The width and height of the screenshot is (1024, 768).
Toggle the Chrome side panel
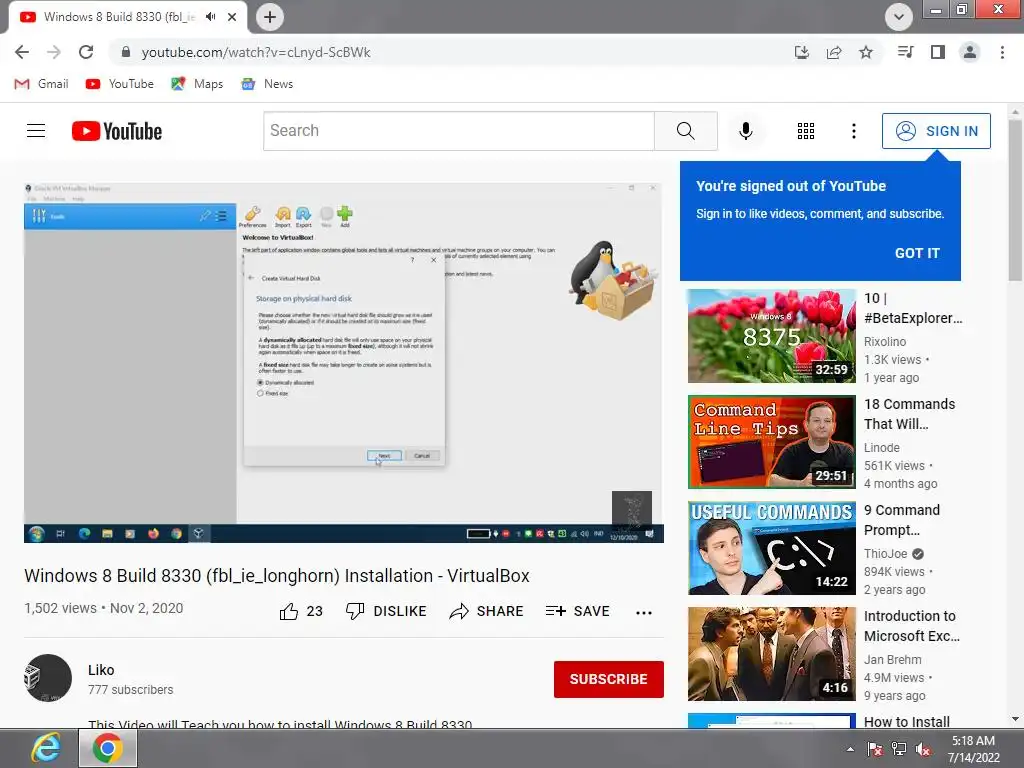pos(938,52)
